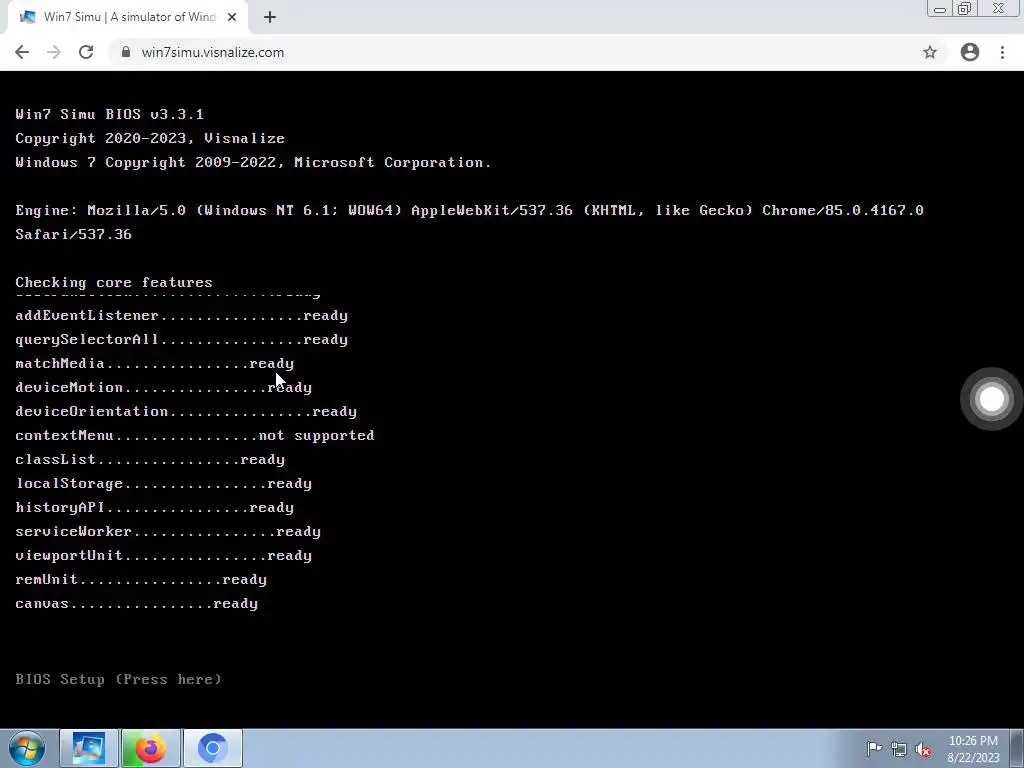Click the muted volume tray icon
Image resolution: width=1024 pixels, height=768 pixels.
[x=923, y=749]
